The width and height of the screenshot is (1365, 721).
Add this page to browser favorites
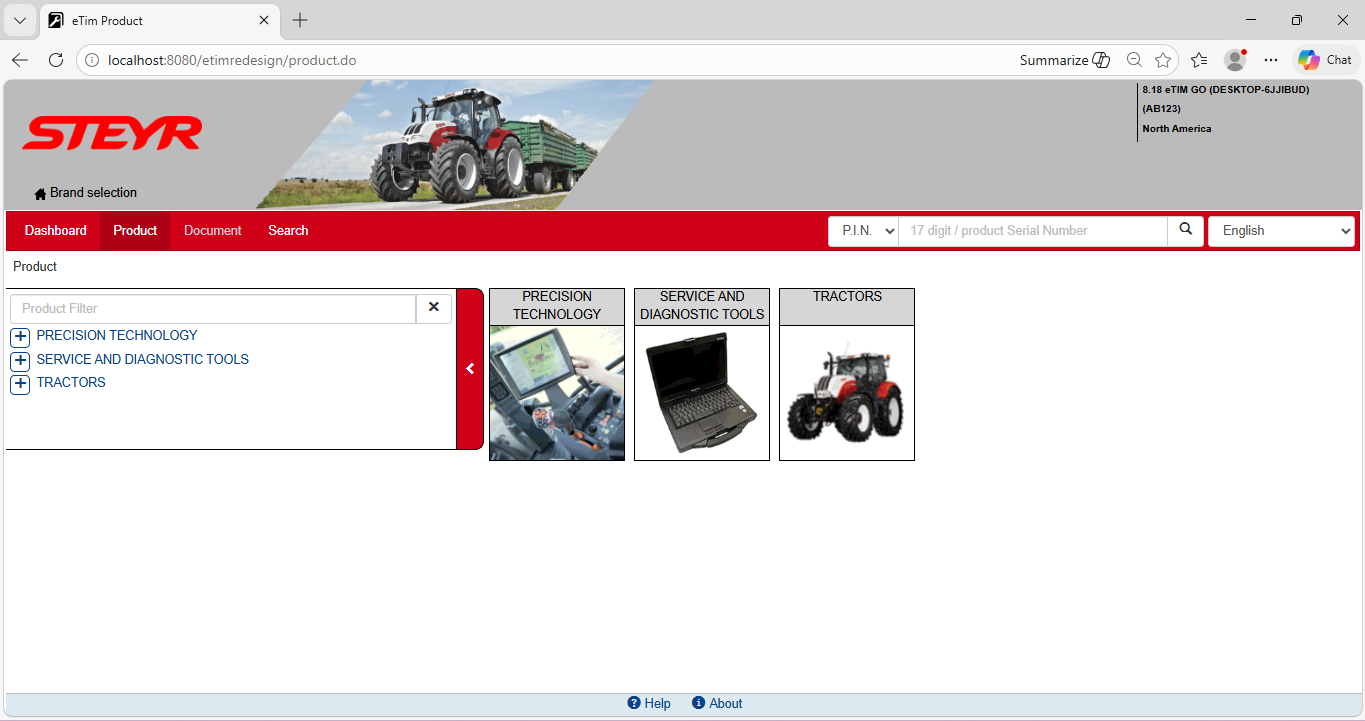[1163, 60]
